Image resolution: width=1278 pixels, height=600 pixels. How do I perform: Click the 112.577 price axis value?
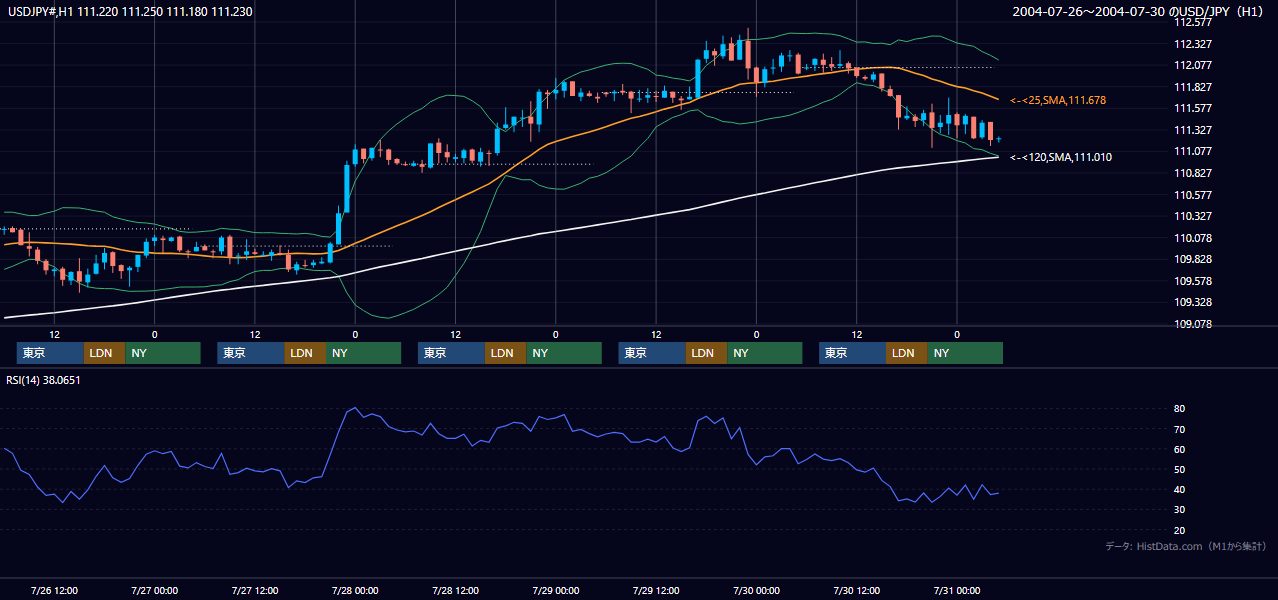[1192, 22]
